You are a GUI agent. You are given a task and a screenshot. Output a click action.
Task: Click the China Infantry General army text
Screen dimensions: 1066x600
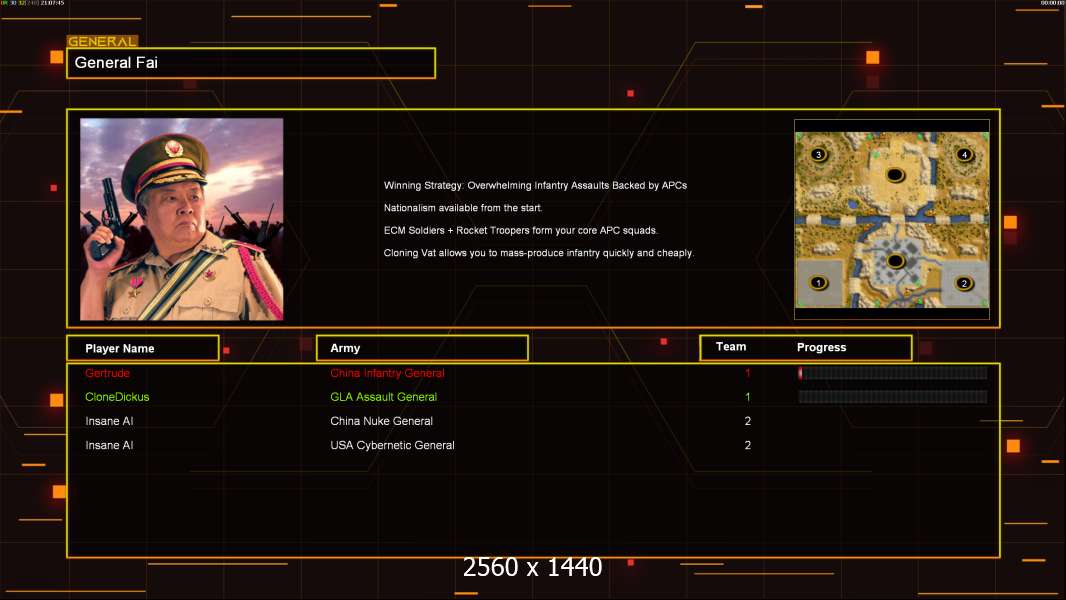388,373
